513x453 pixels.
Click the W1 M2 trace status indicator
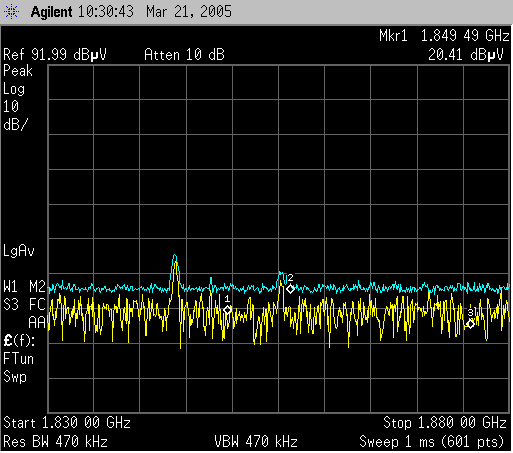coord(24,287)
